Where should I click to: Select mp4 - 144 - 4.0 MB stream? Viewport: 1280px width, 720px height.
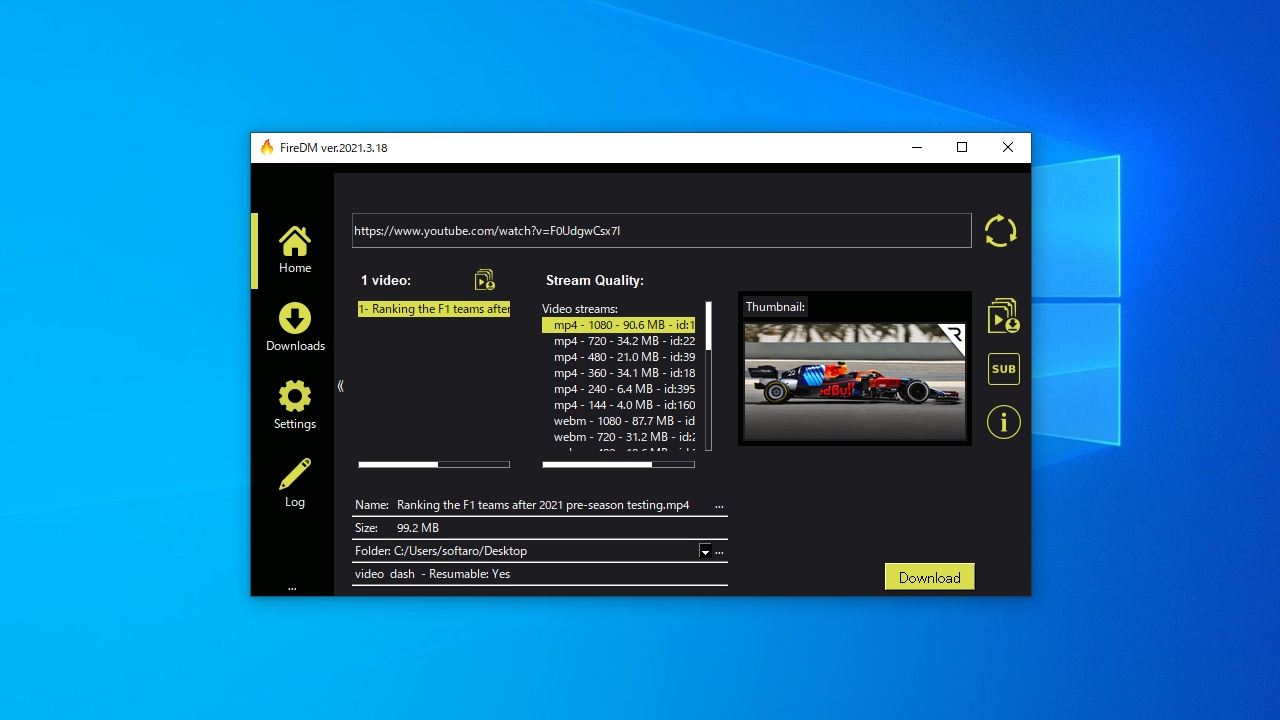618,405
